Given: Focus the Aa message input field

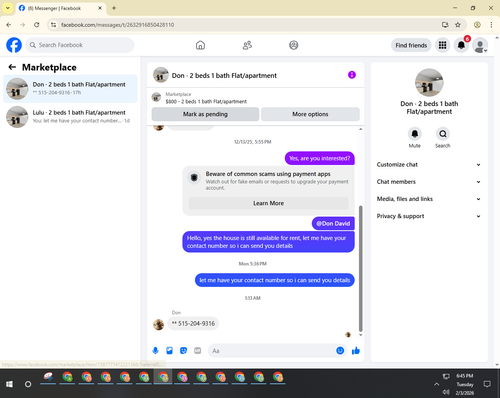Looking at the screenshot, I should coord(272,351).
